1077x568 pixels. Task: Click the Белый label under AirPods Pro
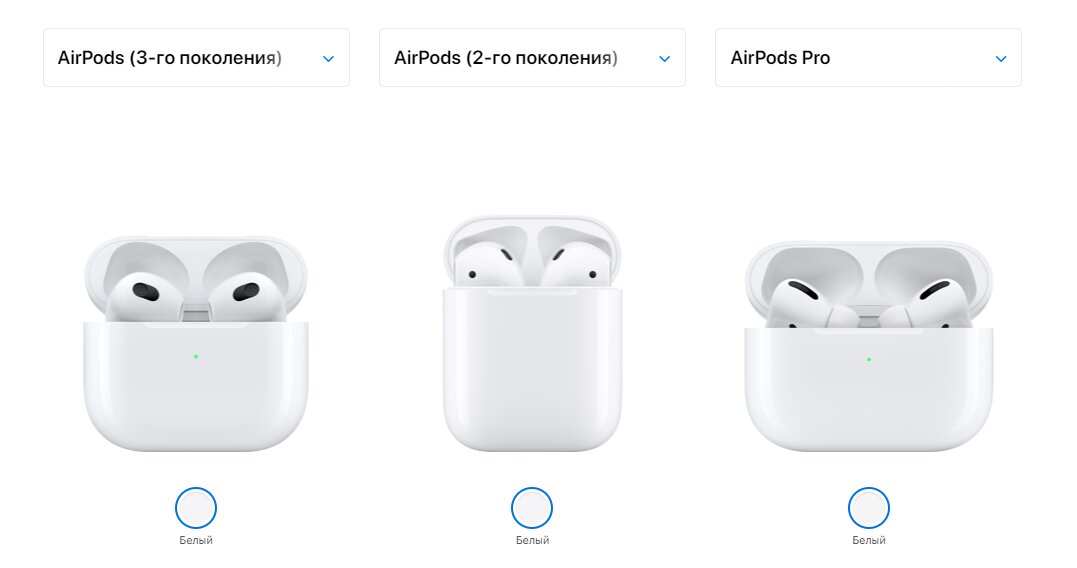[x=869, y=541]
